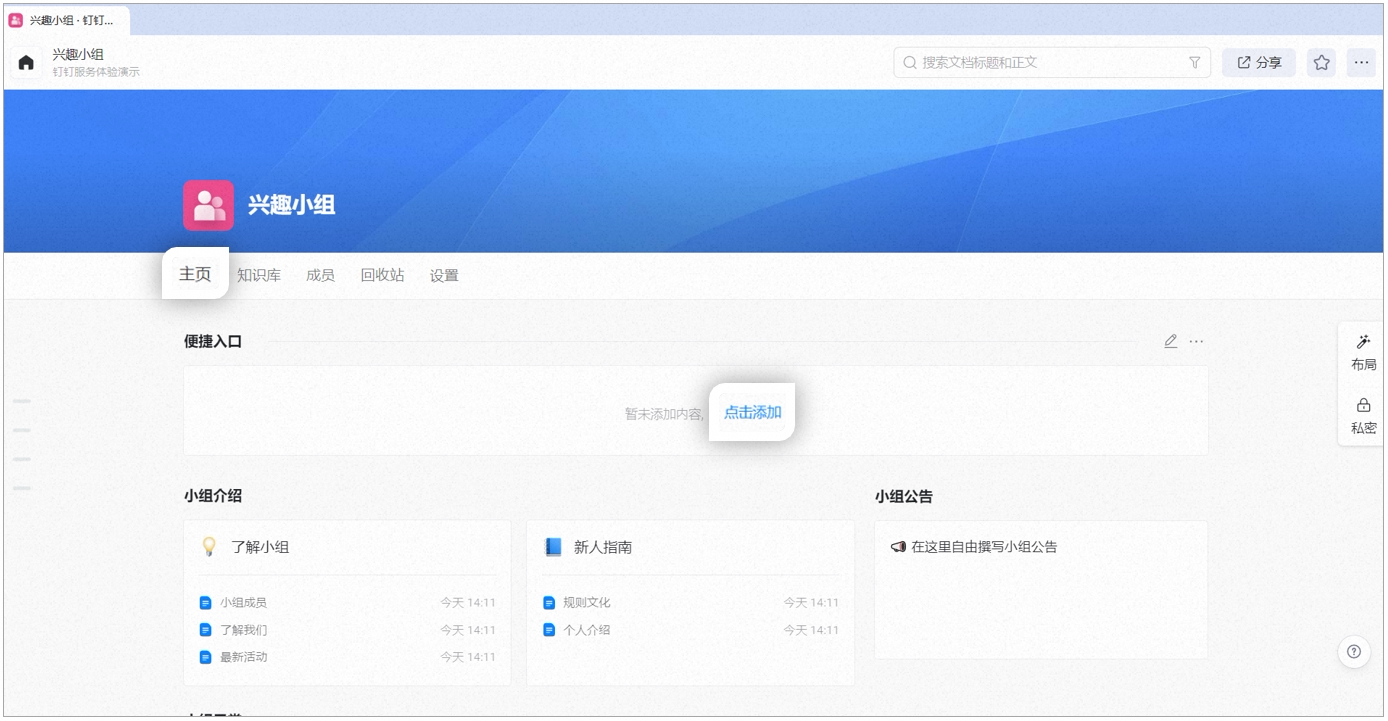Open the 便捷入口 section ellipsis menu
The width and height of the screenshot is (1388, 721).
tap(1197, 341)
